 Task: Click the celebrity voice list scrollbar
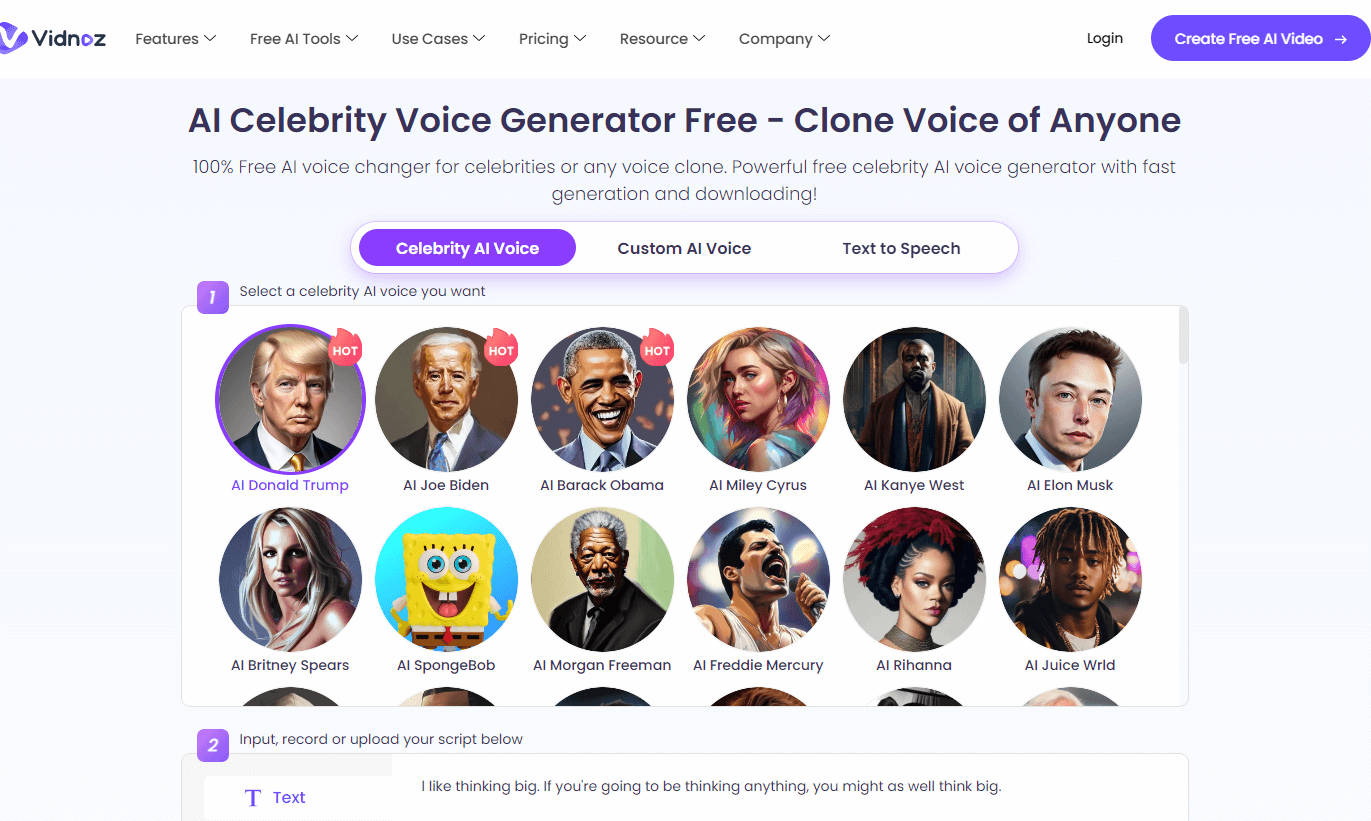[x=1183, y=336]
